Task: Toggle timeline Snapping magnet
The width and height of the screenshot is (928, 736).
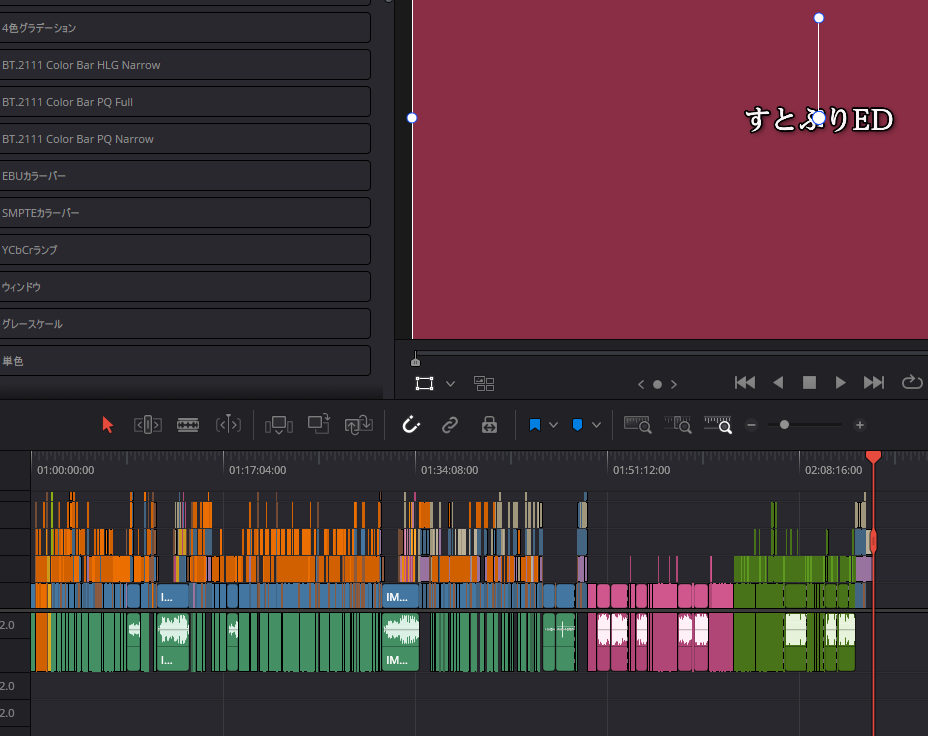Action: (411, 425)
